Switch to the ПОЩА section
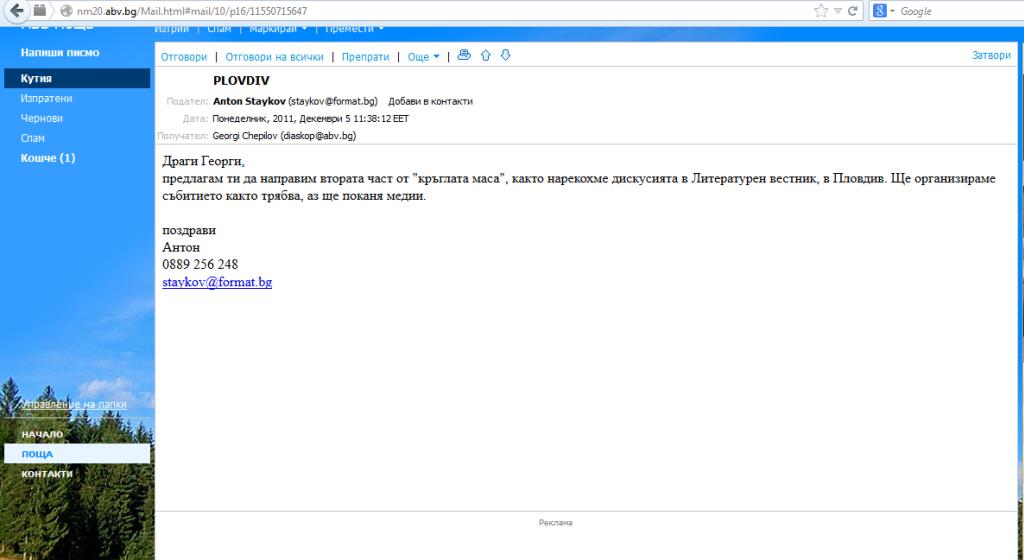The width and height of the screenshot is (1024, 560). [77, 454]
